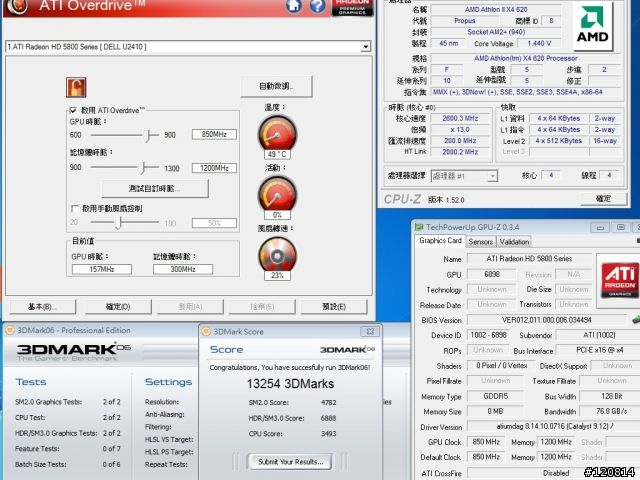Screen dimensions: 640x480
Task: Click the auto-tune button in Overdrive
Action: click(x=276, y=86)
